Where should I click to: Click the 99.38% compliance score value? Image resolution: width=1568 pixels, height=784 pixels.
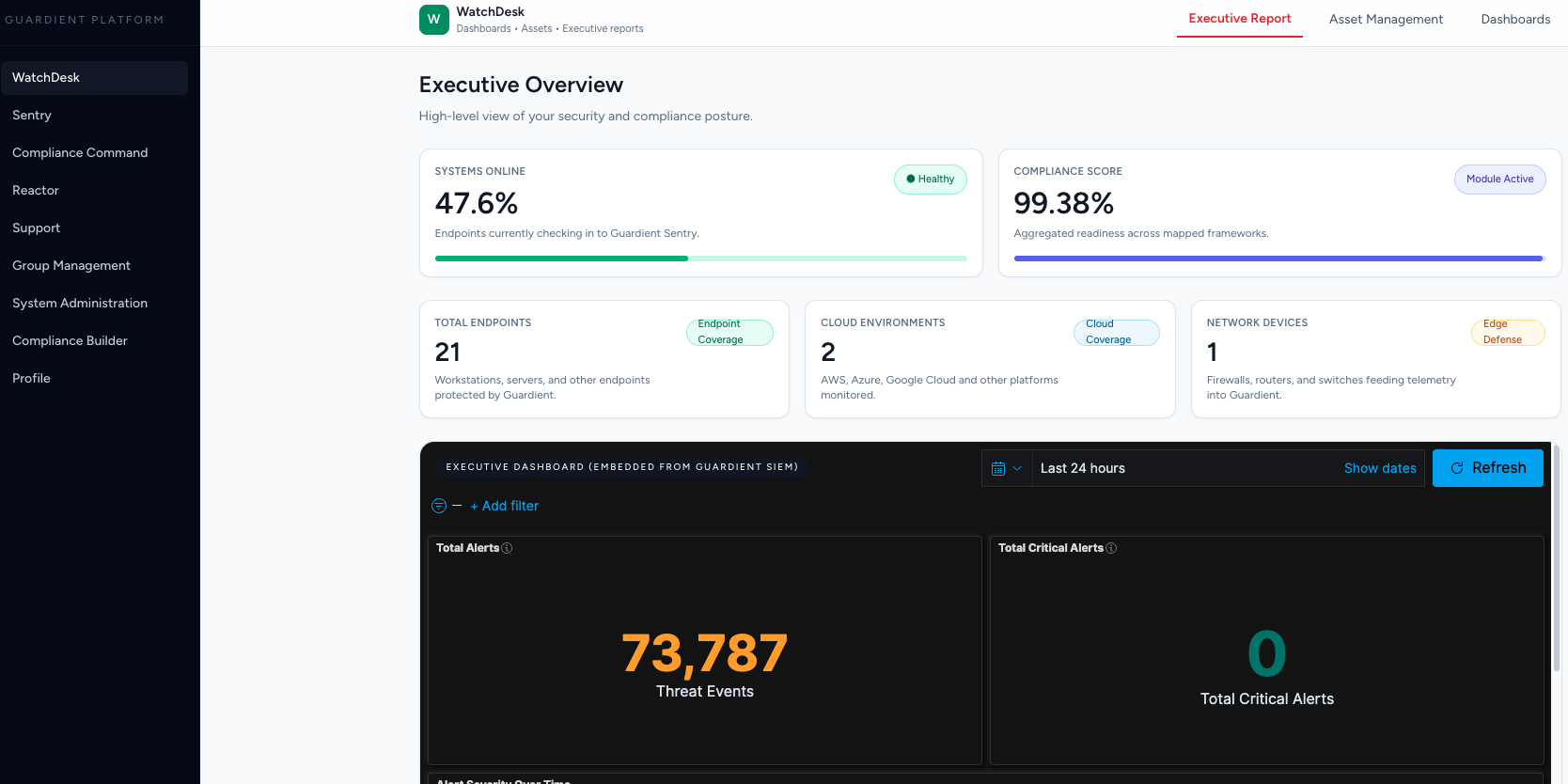coord(1063,203)
